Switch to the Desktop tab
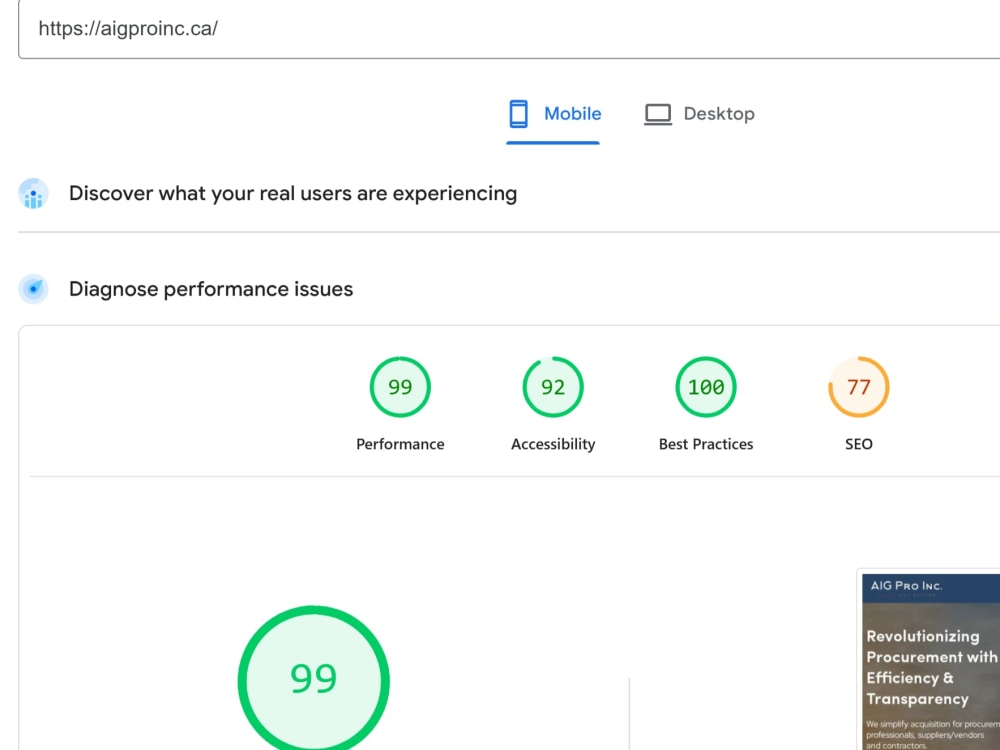The width and height of the screenshot is (1000, 750). (699, 114)
